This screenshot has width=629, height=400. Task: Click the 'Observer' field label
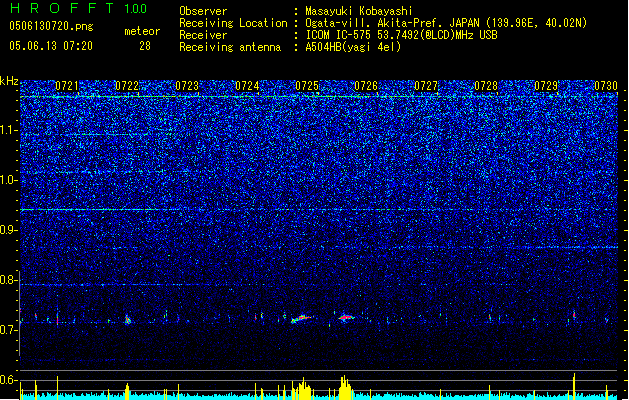tap(203, 11)
